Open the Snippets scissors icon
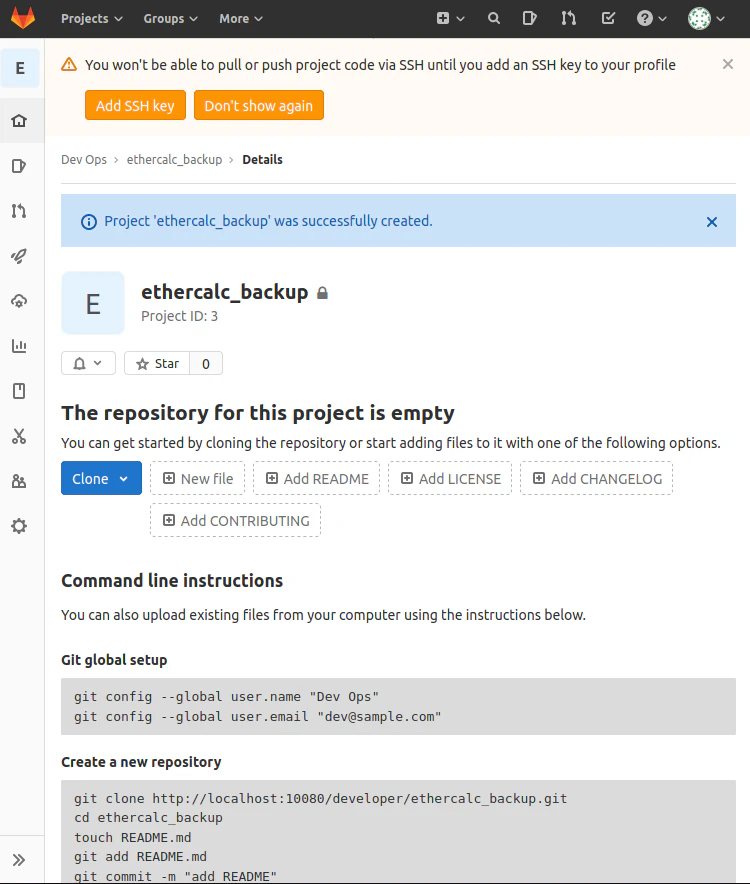The image size is (750, 884). [19, 436]
